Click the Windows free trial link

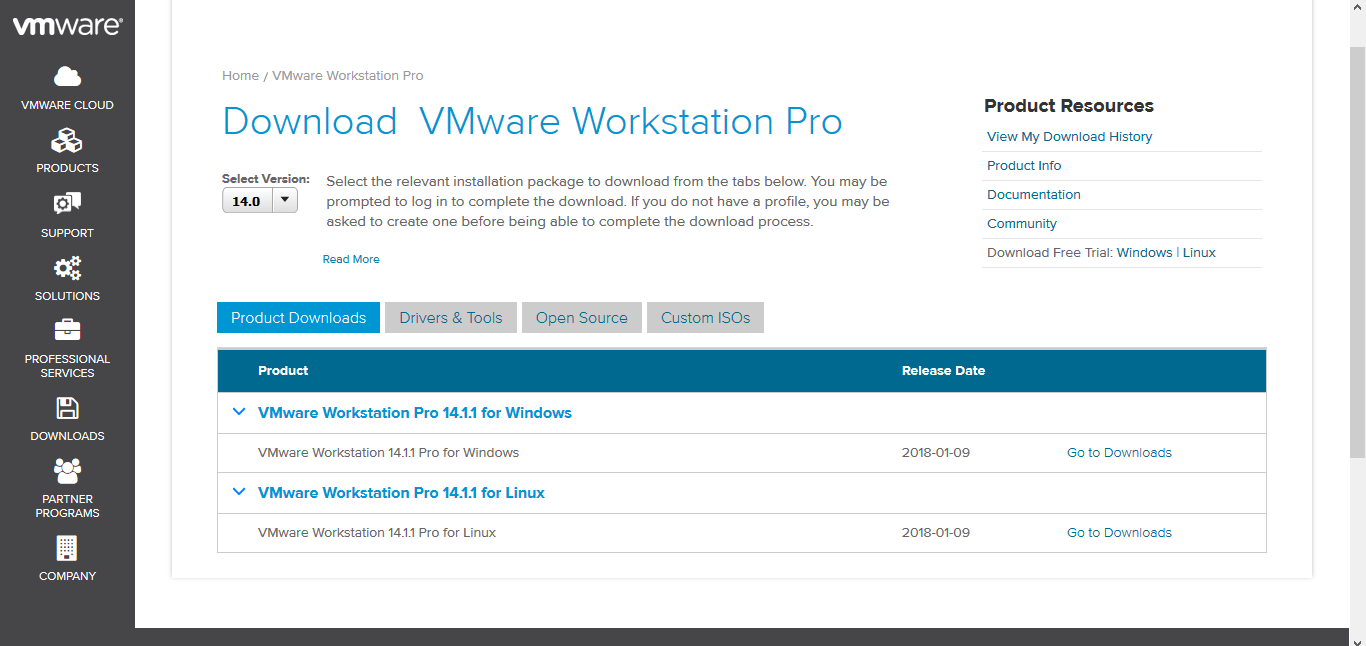click(1144, 253)
